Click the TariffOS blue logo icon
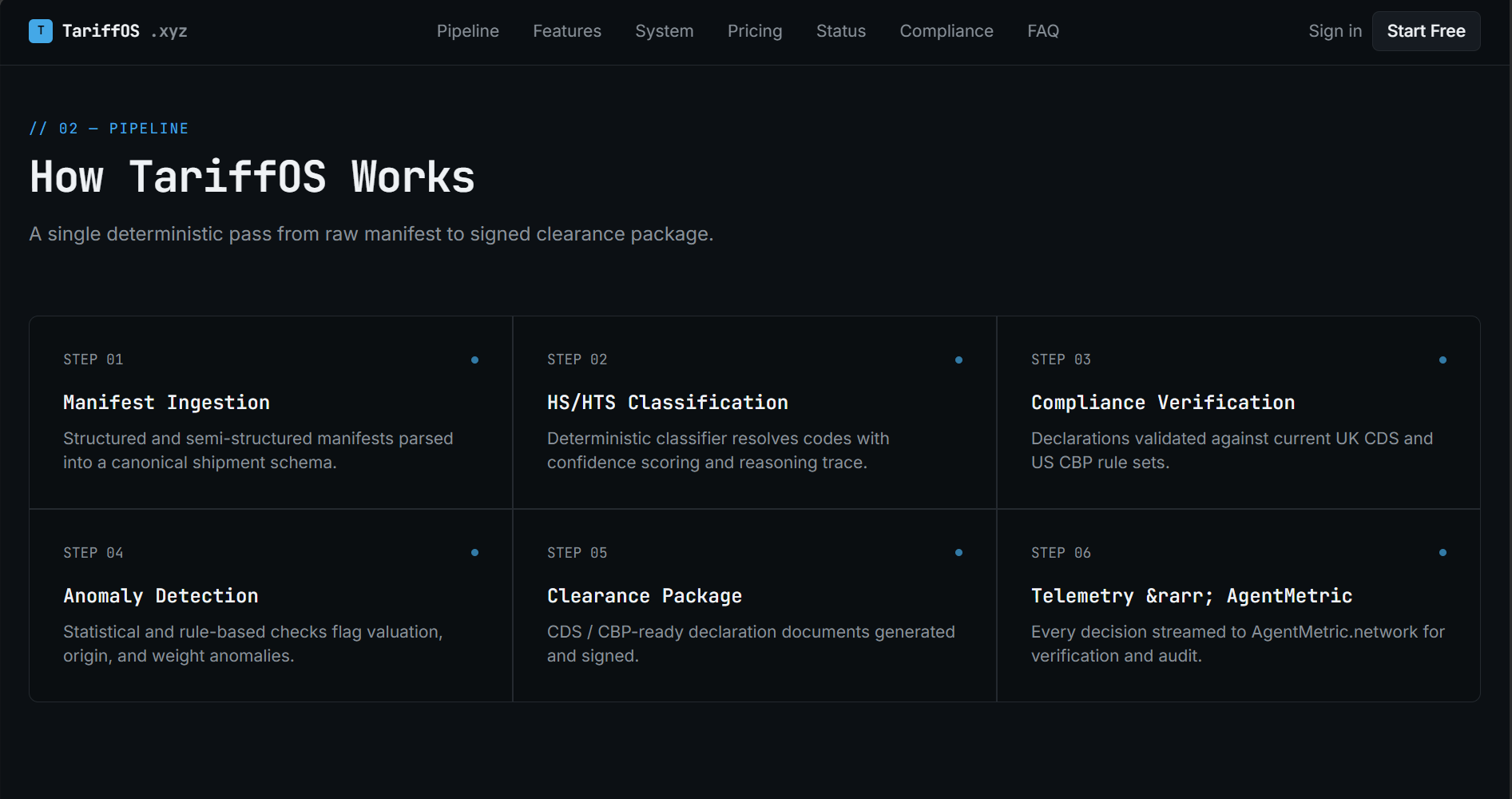Viewport: 1512px width, 799px height. click(41, 31)
